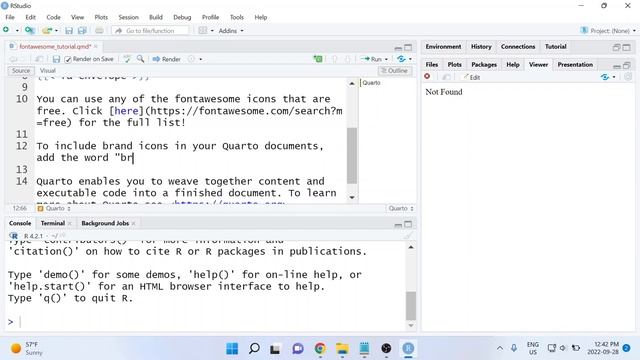Click the Print icon in main toolbar
Image resolution: width=640 pixels, height=360 pixels.
[x=99, y=31]
